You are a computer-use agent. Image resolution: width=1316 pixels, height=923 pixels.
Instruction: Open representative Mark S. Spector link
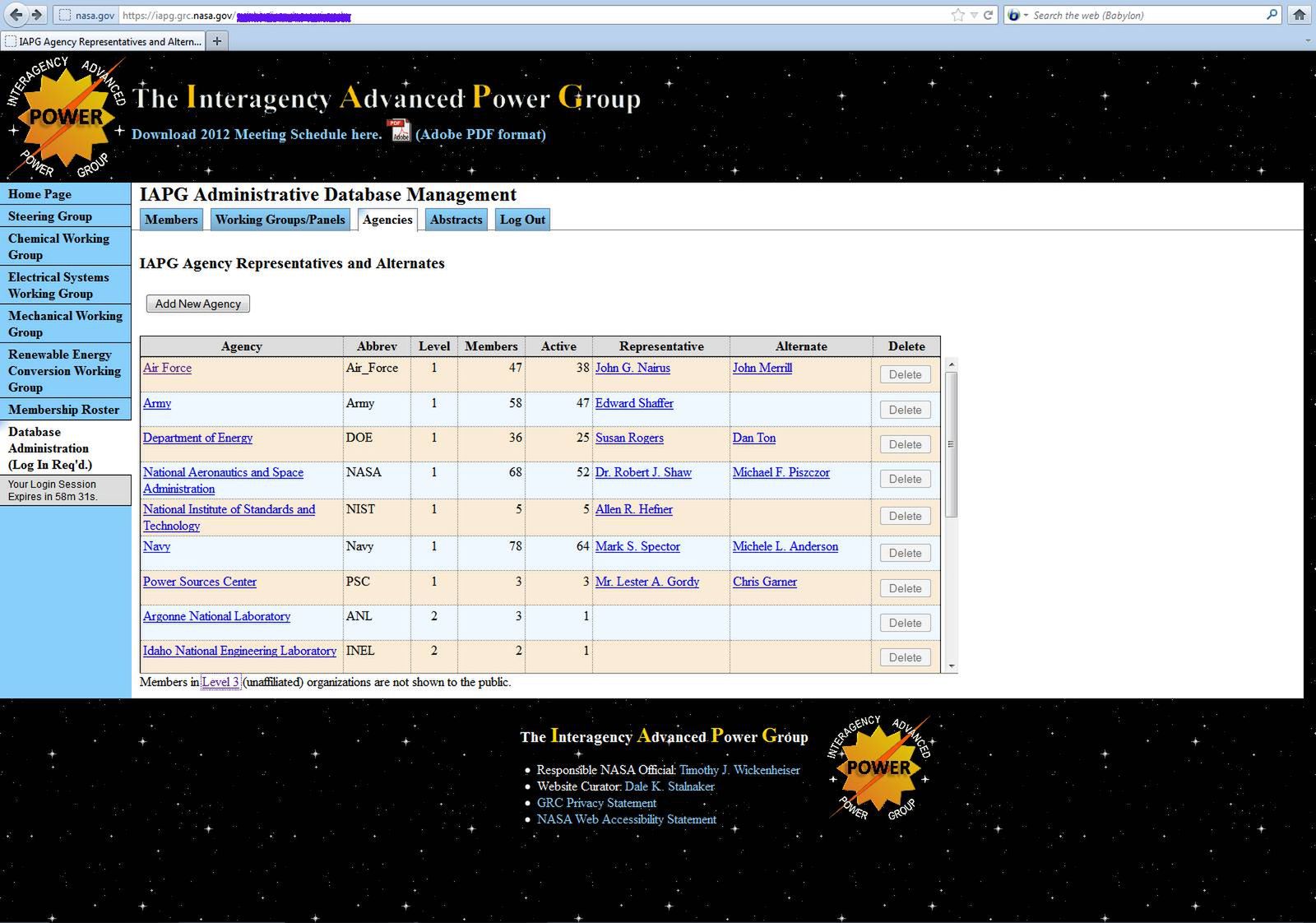tap(637, 546)
